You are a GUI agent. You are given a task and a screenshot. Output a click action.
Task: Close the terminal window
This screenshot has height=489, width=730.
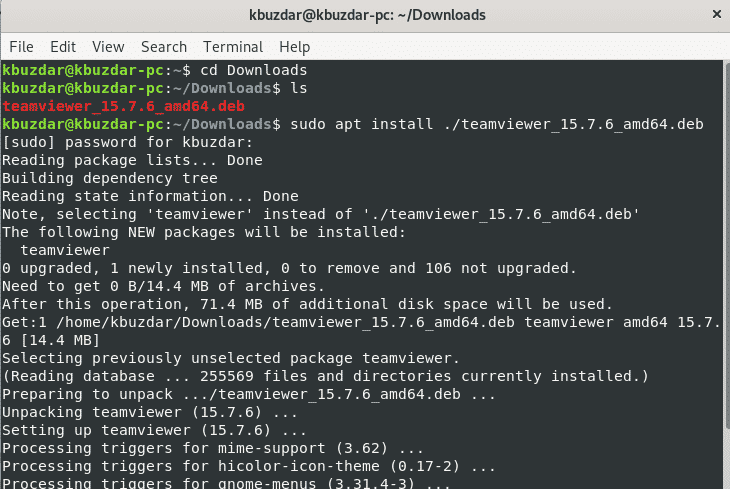click(x=714, y=15)
